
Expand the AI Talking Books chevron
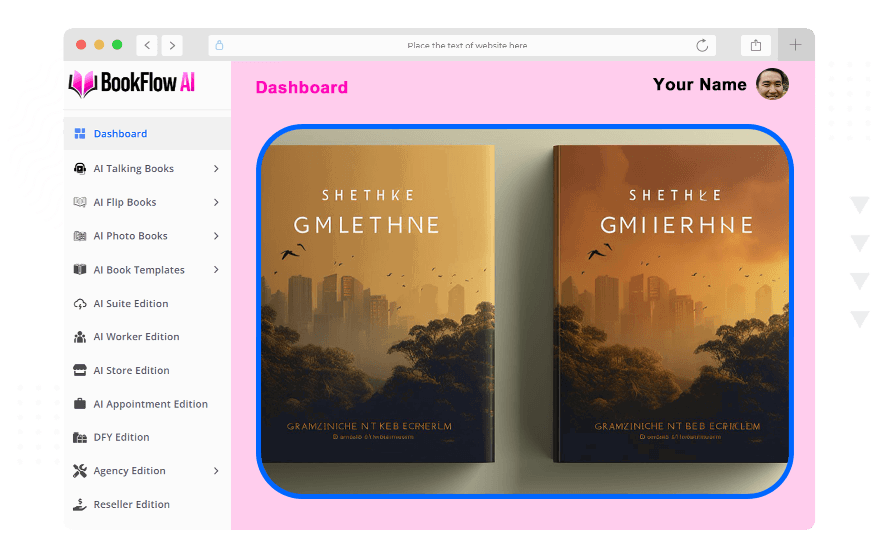pos(216,169)
